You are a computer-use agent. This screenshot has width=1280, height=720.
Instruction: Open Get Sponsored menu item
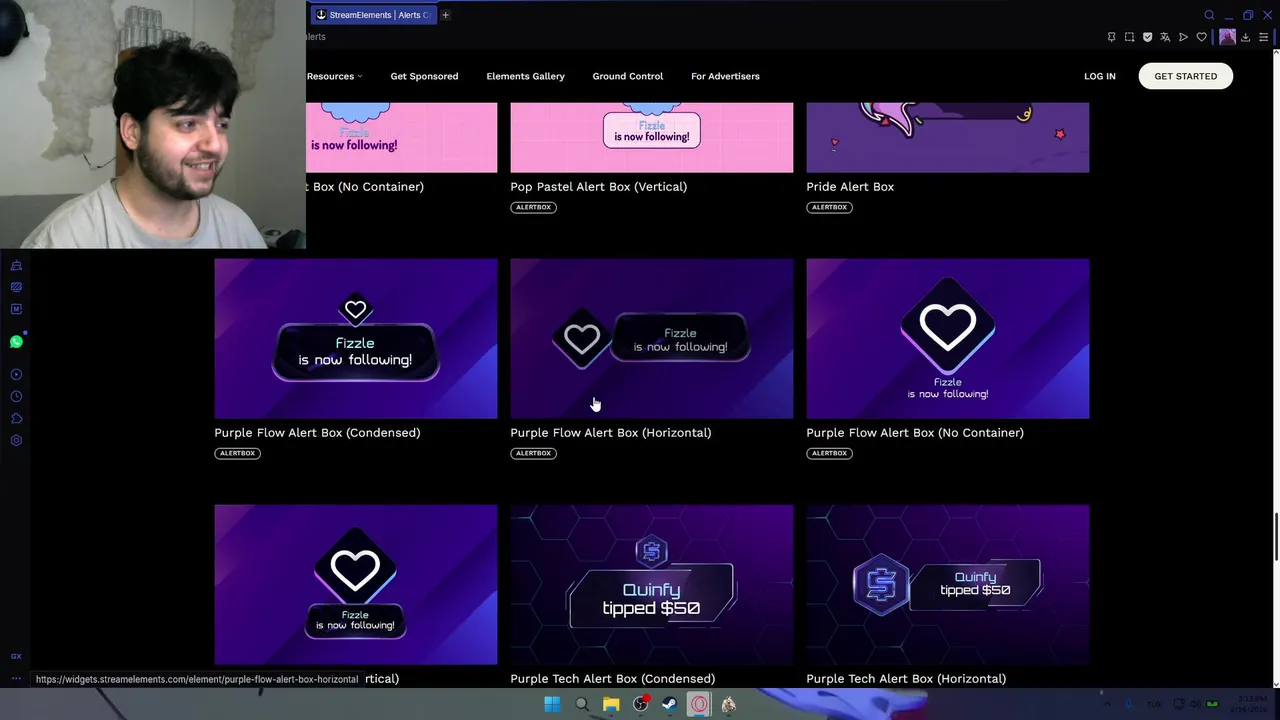coord(424,76)
